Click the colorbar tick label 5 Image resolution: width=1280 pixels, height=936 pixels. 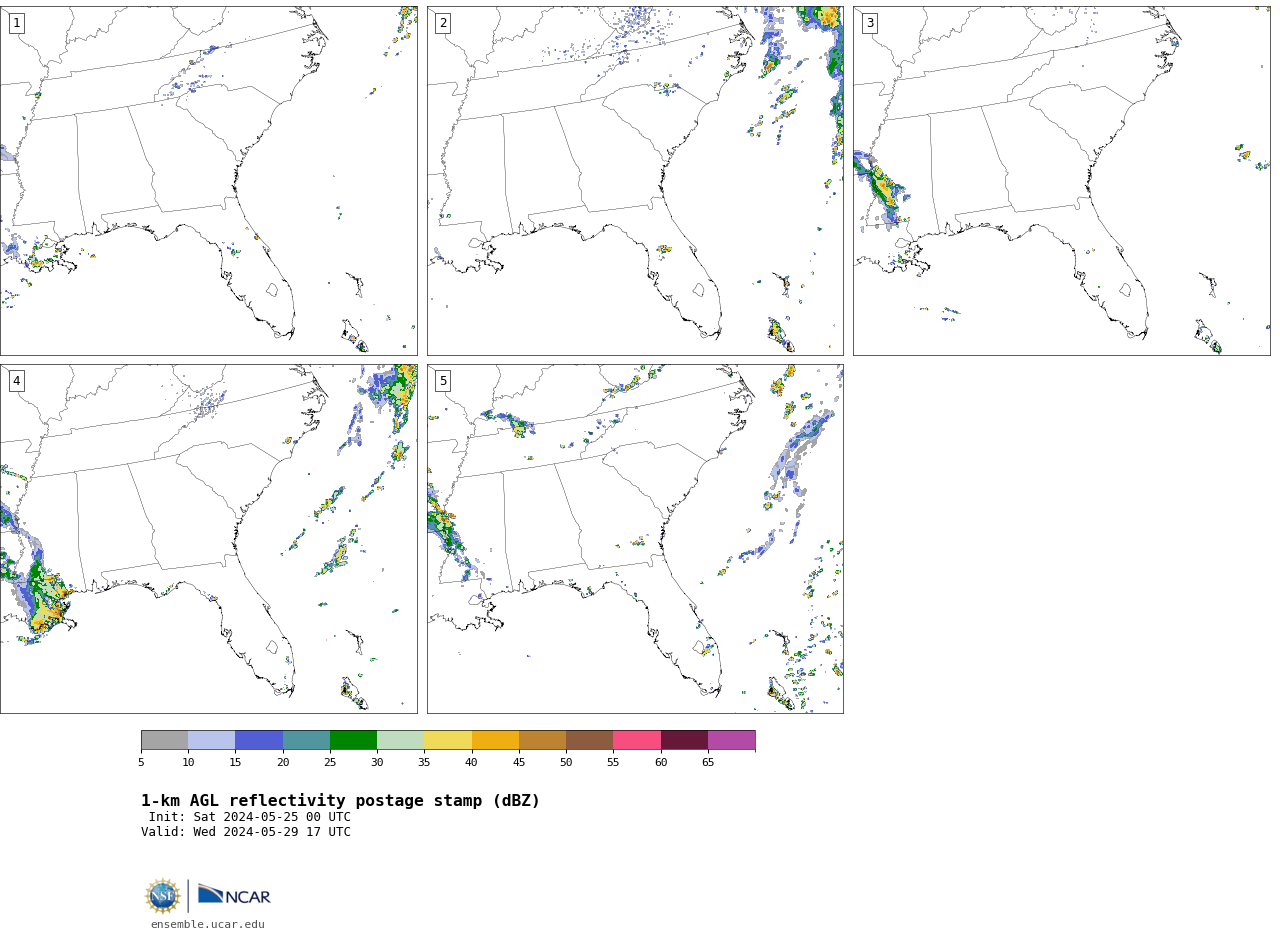point(141,763)
